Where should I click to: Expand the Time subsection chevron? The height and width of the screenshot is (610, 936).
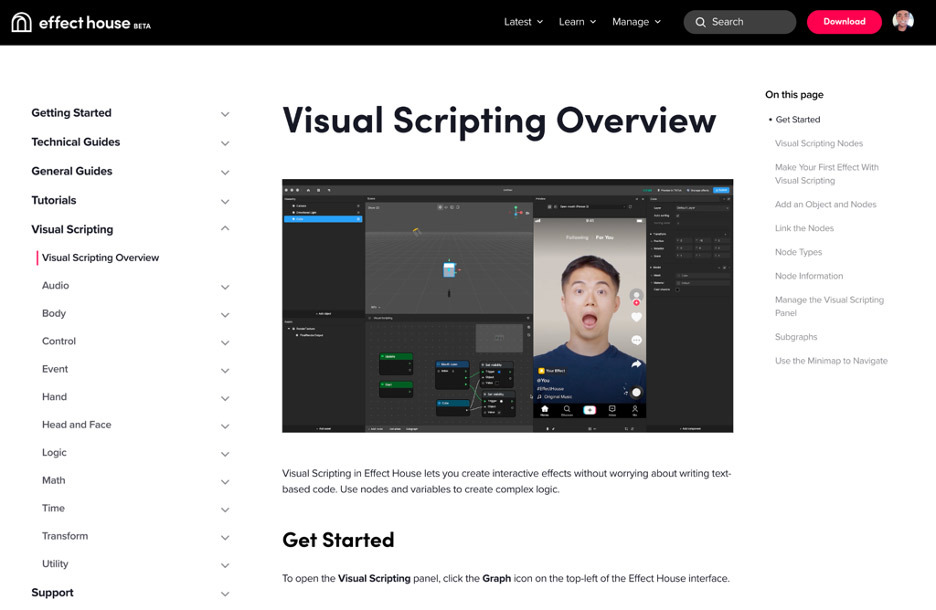(225, 510)
